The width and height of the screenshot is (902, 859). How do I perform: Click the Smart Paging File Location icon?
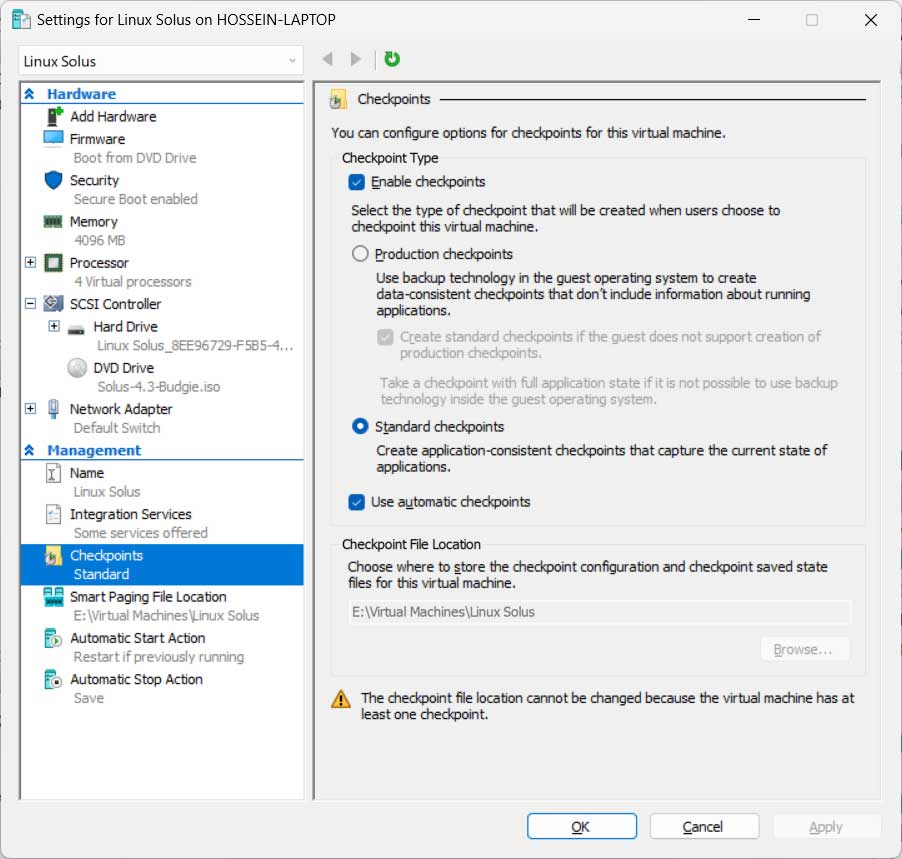tap(53, 597)
